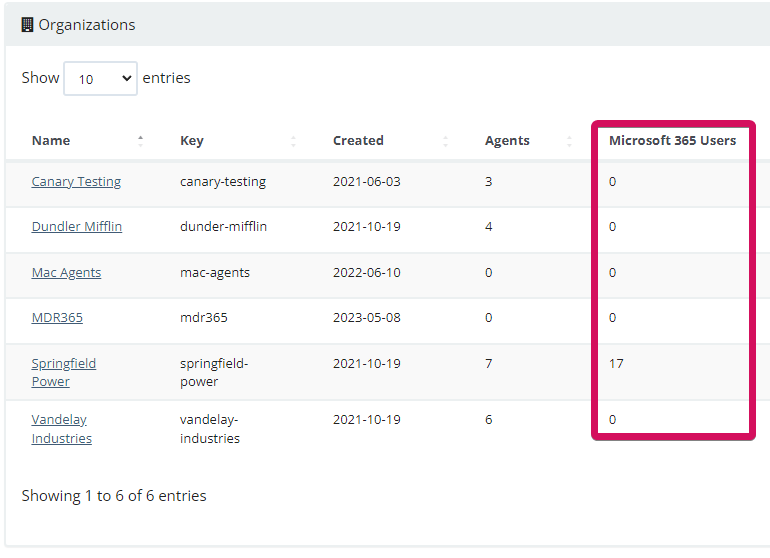Sort table by Name column arrows
Screen dimensions: 770x558
pyautogui.click(x=140, y=141)
